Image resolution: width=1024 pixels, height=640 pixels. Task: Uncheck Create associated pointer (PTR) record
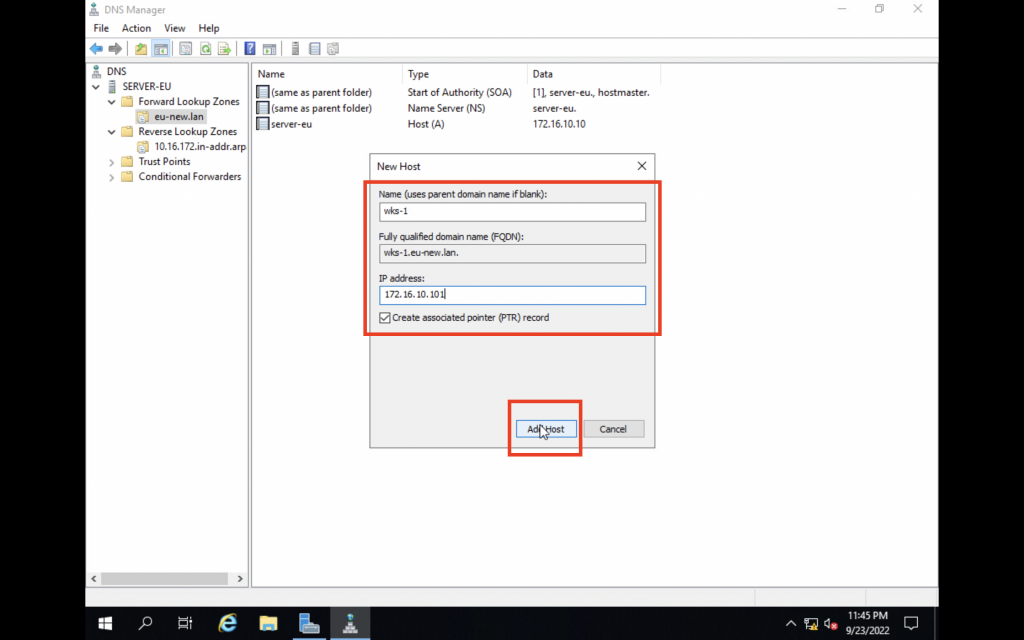coord(385,317)
